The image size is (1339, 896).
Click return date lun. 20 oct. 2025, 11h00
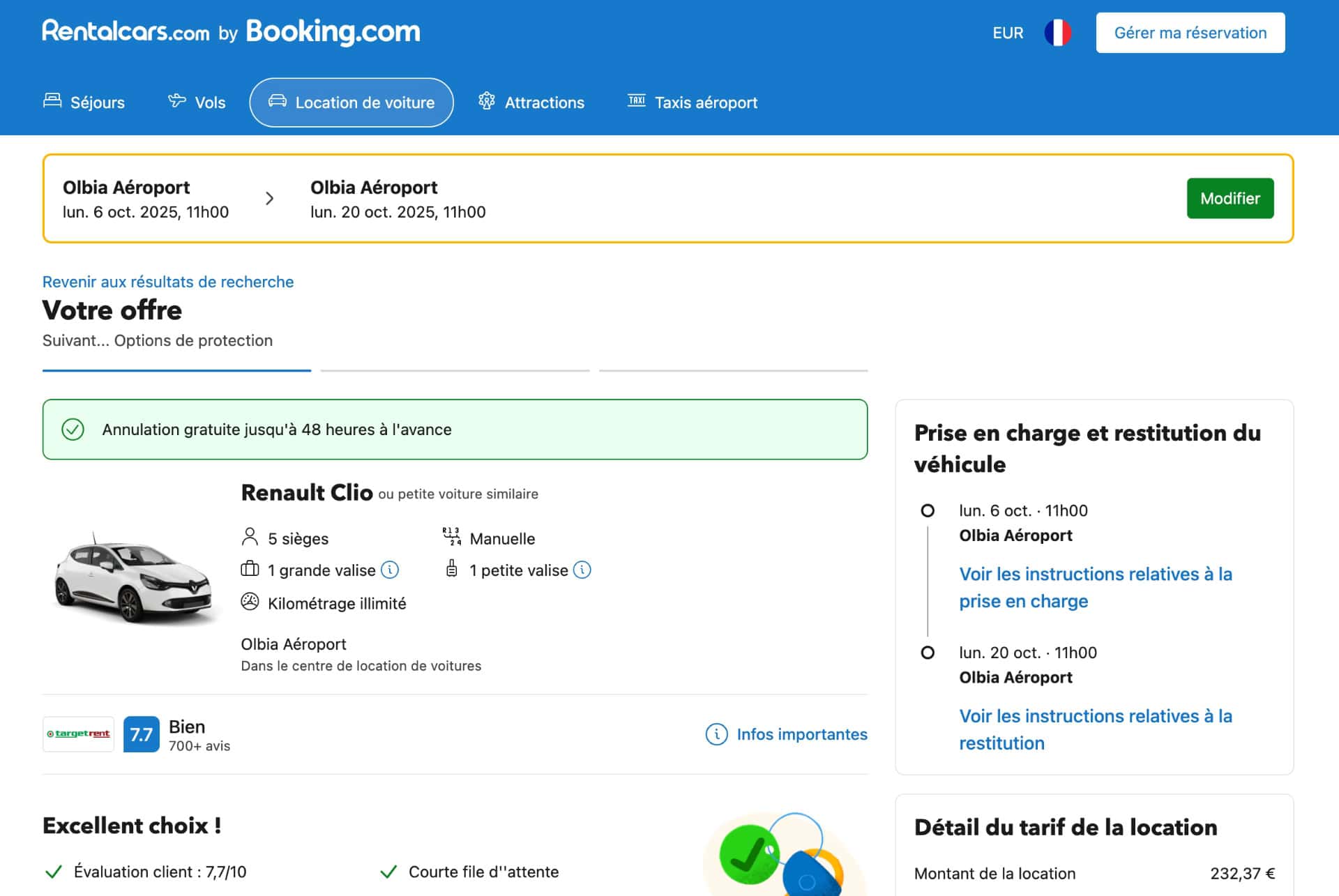[398, 212]
